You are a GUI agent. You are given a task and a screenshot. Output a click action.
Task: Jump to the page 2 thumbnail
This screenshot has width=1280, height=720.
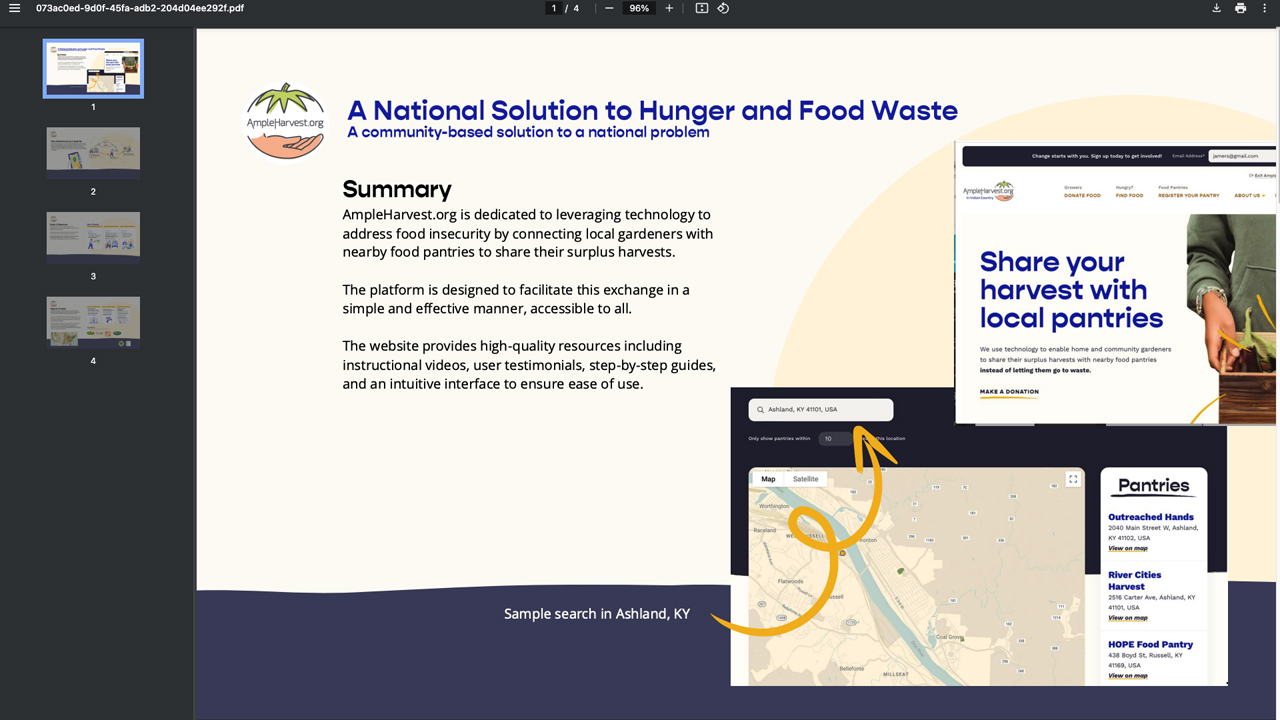click(x=93, y=153)
